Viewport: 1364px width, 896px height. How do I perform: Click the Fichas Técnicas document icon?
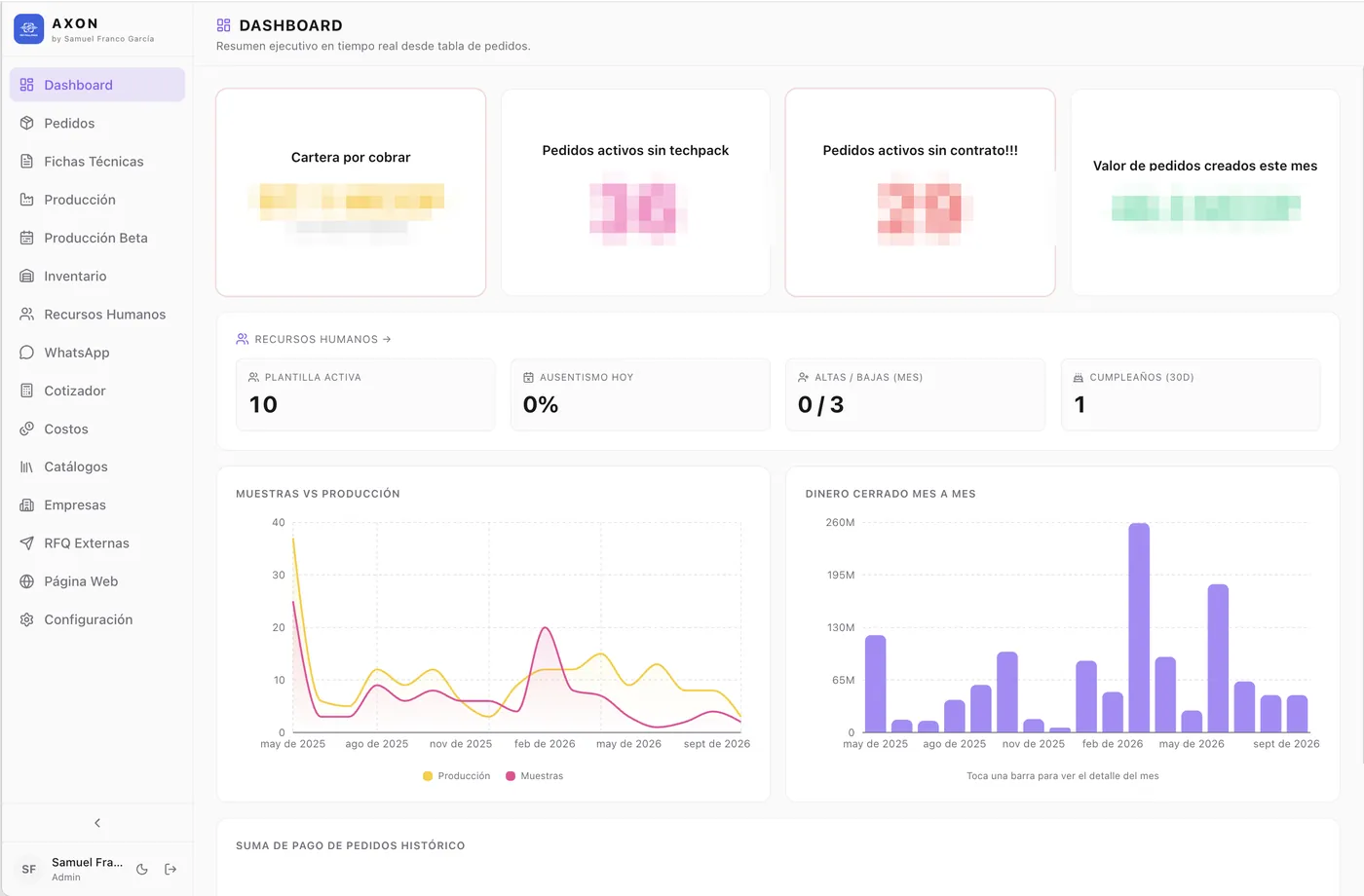tap(27, 162)
